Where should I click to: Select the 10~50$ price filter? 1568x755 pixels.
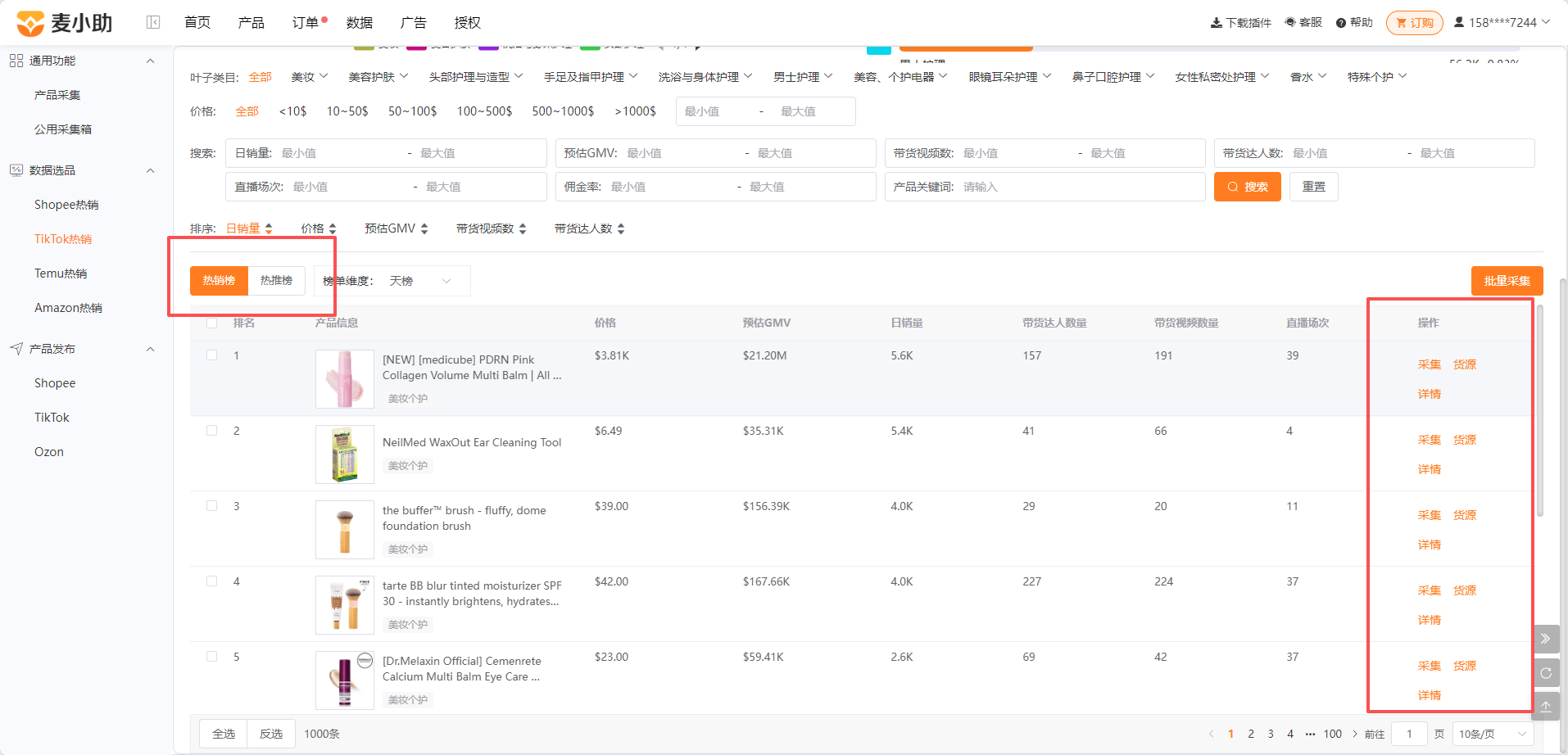[x=347, y=111]
